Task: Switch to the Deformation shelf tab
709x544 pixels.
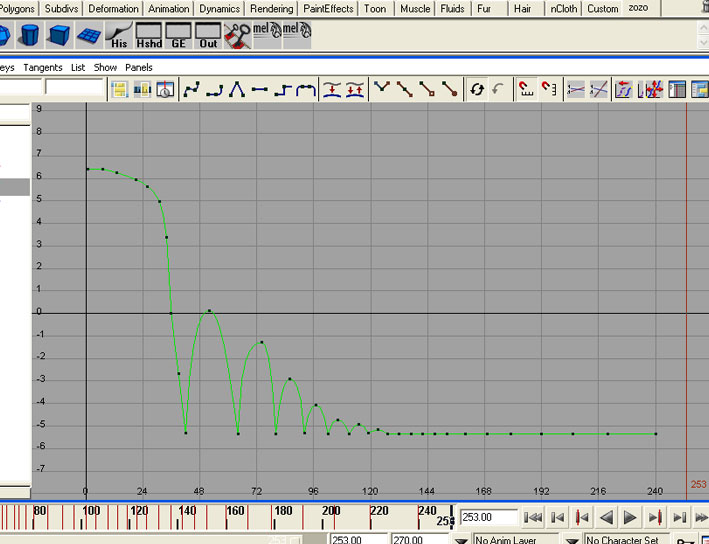Action: coord(113,9)
